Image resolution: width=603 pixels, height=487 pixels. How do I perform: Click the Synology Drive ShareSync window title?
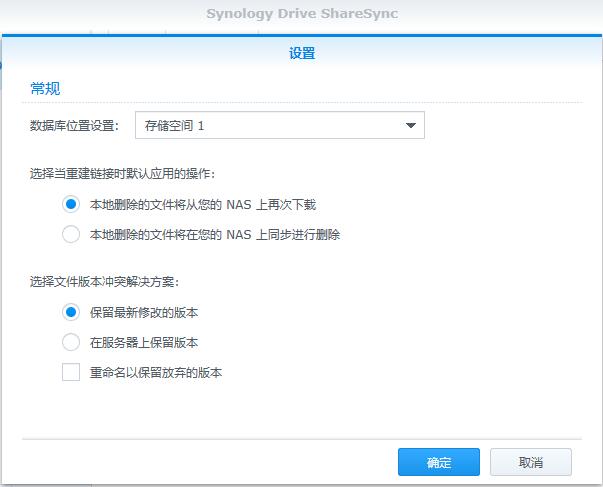[x=301, y=14]
